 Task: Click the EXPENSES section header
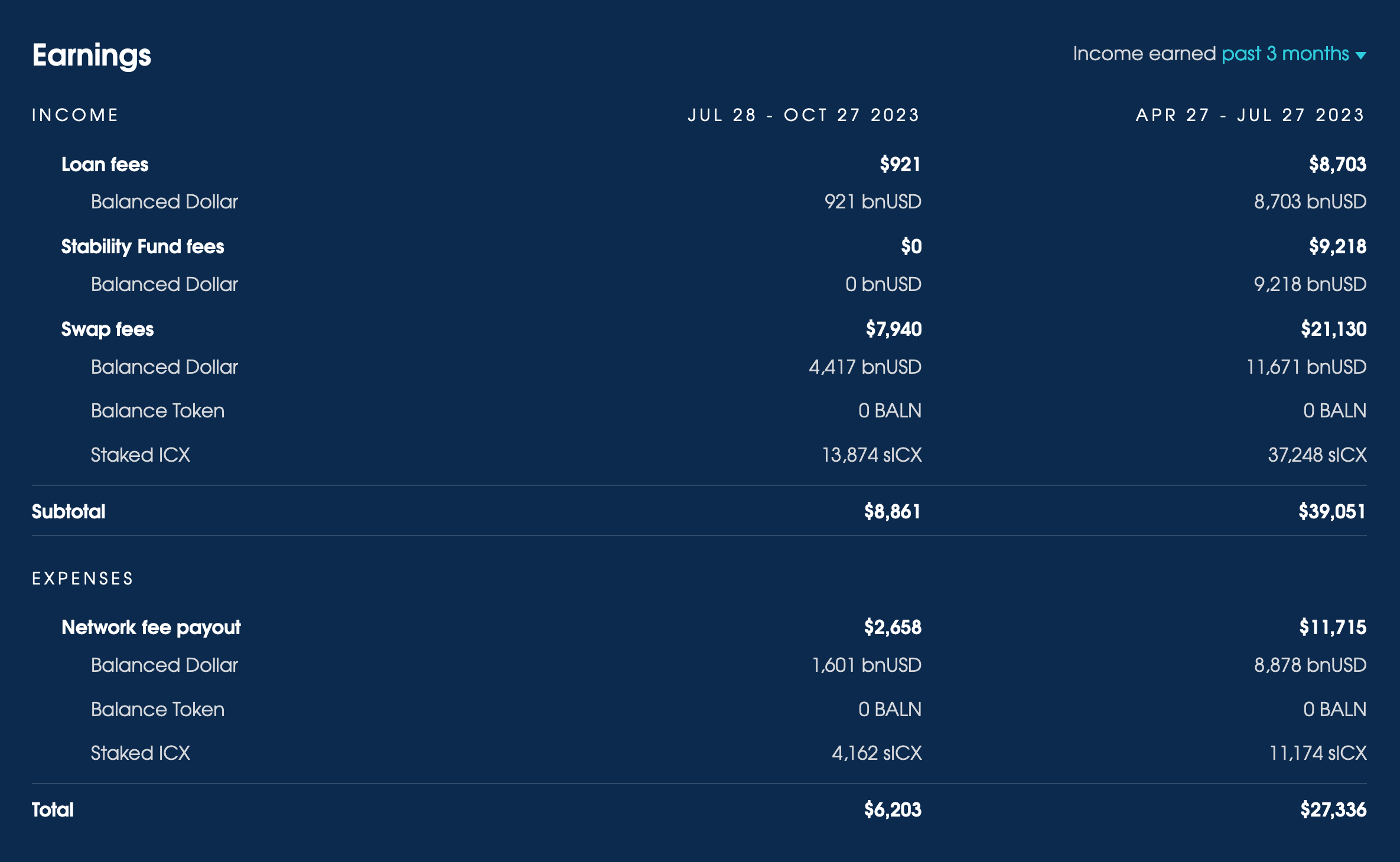[83, 578]
